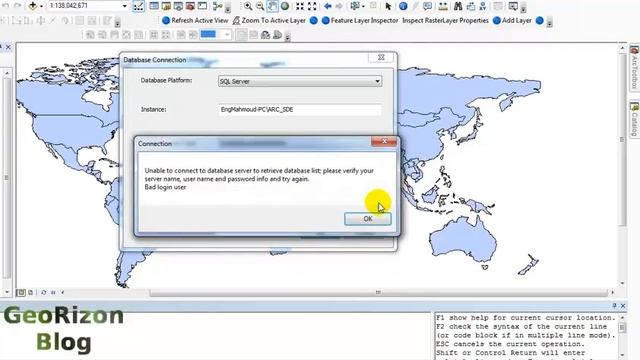
Task: Click OK in the Connection error dialog
Action: pyautogui.click(x=368, y=219)
